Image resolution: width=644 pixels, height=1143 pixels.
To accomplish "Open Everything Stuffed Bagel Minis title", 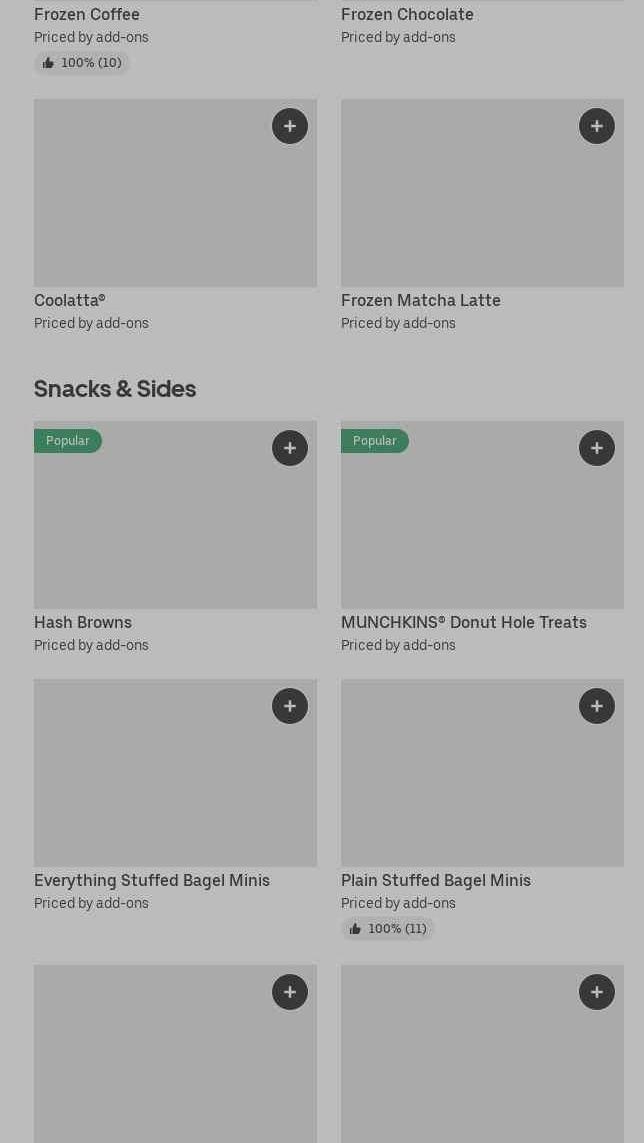I will tap(152, 880).
